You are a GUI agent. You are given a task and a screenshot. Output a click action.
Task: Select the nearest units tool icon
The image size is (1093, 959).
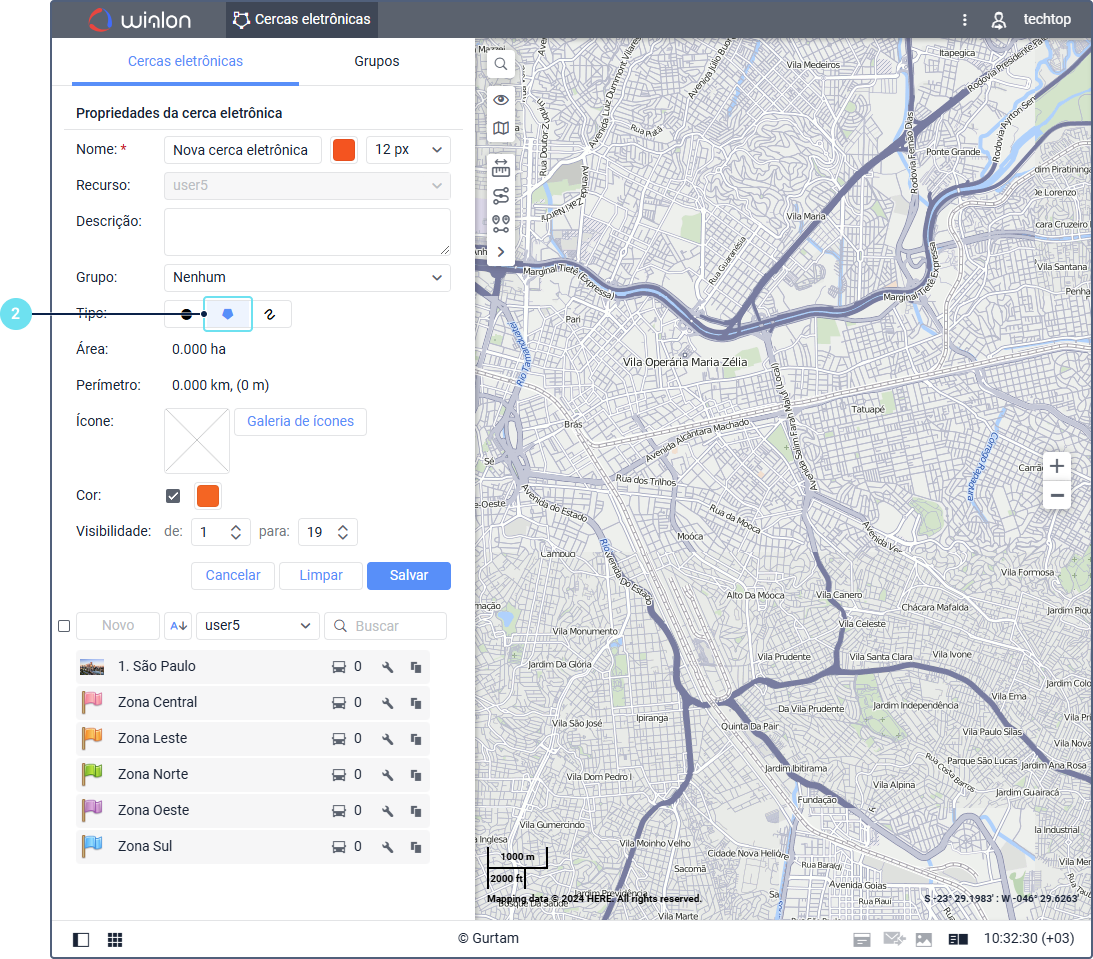(x=500, y=224)
